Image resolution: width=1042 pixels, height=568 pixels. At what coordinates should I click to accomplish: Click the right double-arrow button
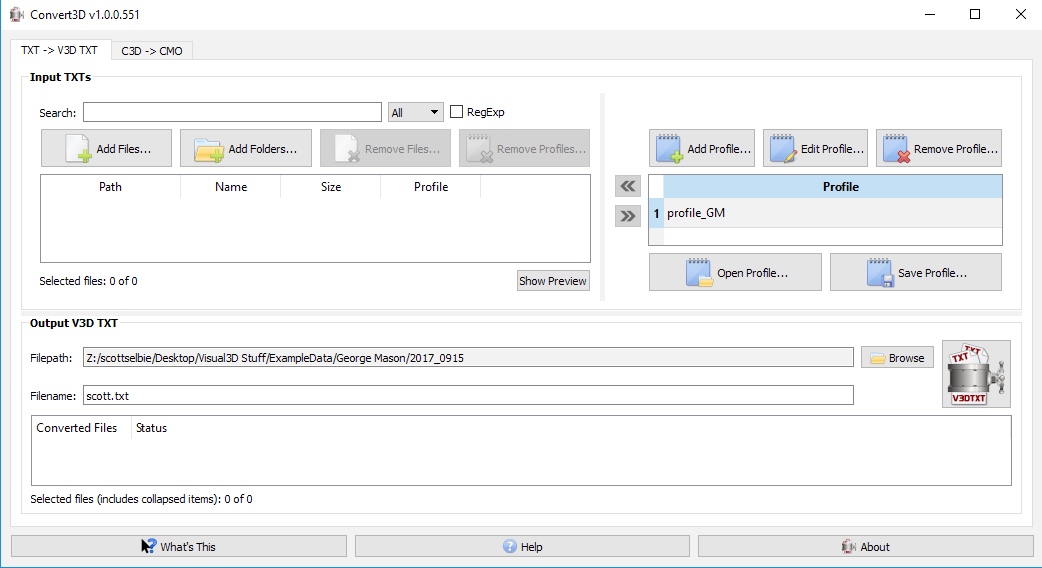(x=628, y=216)
